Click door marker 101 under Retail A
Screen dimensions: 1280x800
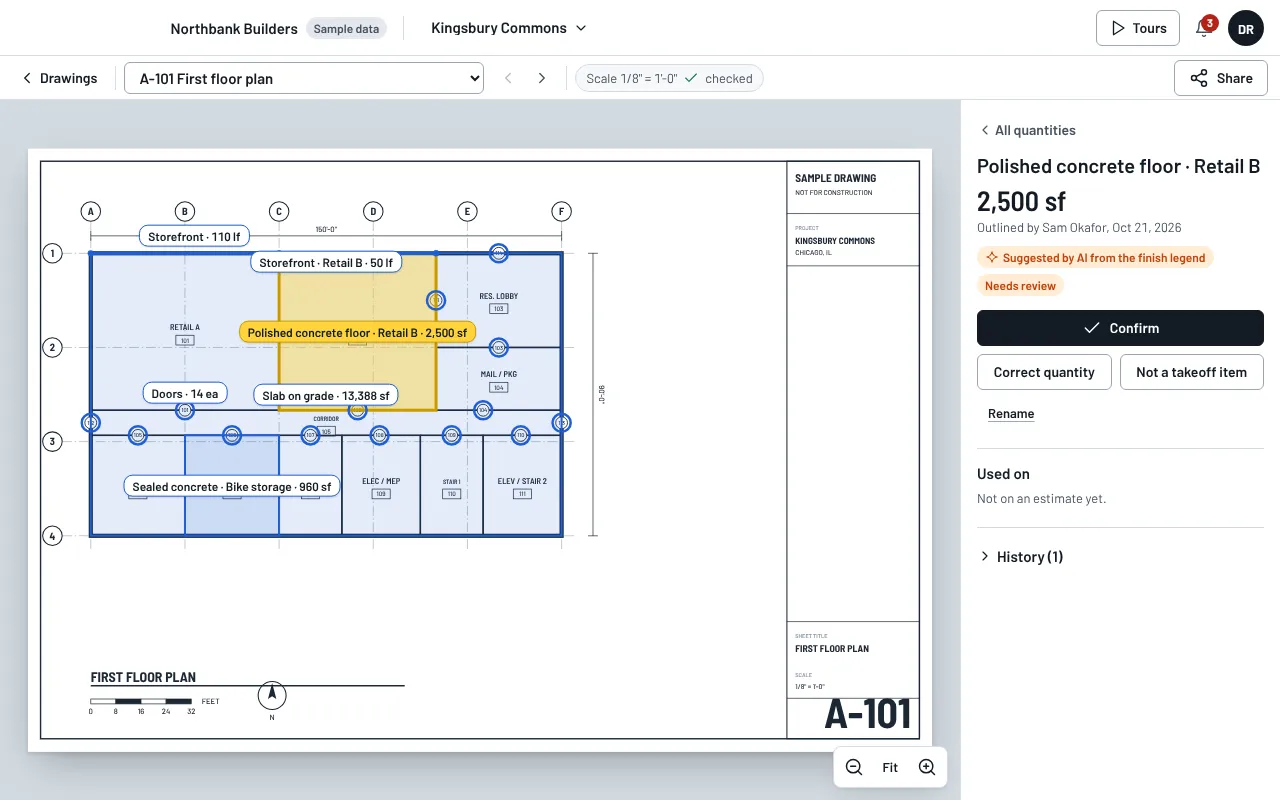click(x=184, y=410)
